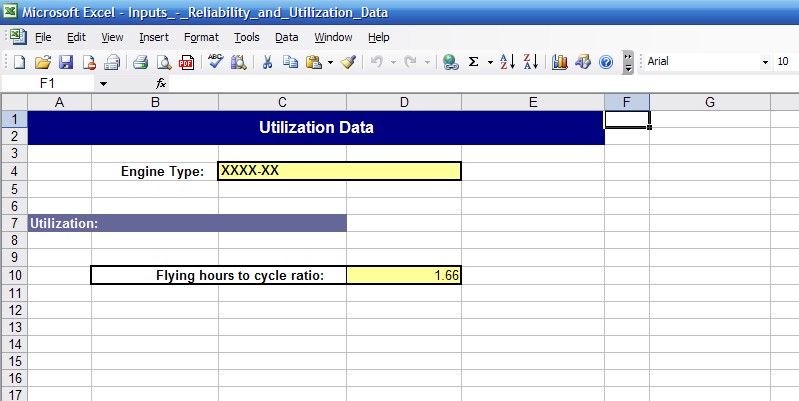Select column D header

pos(403,102)
